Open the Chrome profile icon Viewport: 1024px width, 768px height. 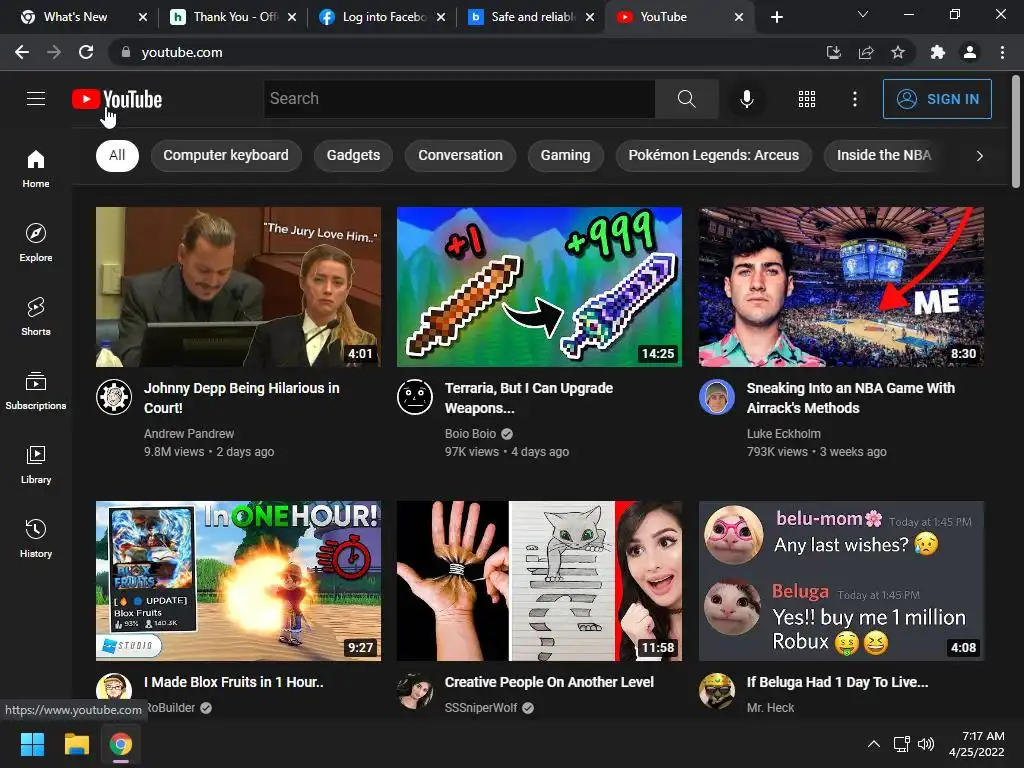point(970,52)
